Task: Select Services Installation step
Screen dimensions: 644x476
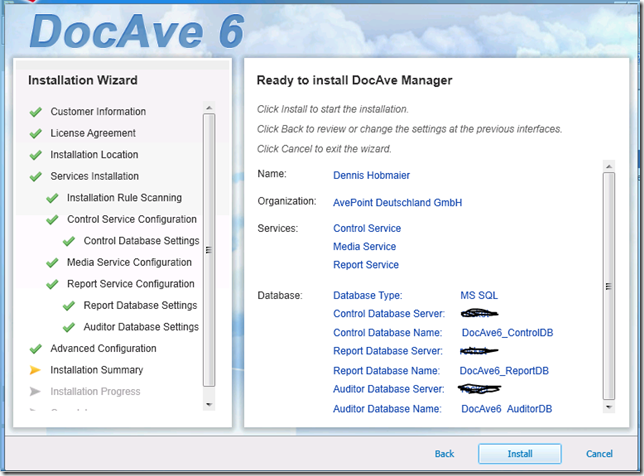Action: pyautogui.click(x=94, y=176)
